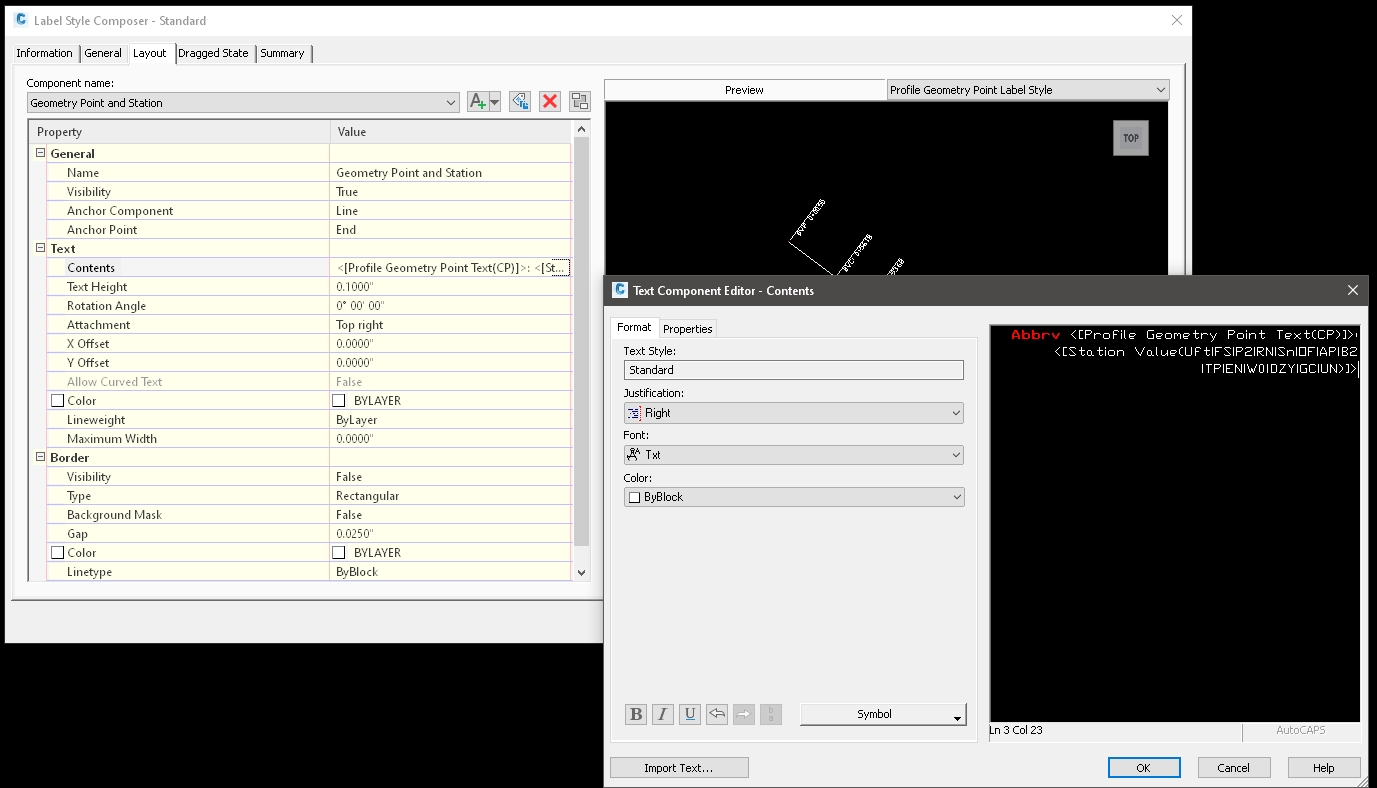This screenshot has width=1377, height=788.
Task: Toggle the BYLAYER color checkbox for Text
Action: tap(338, 400)
